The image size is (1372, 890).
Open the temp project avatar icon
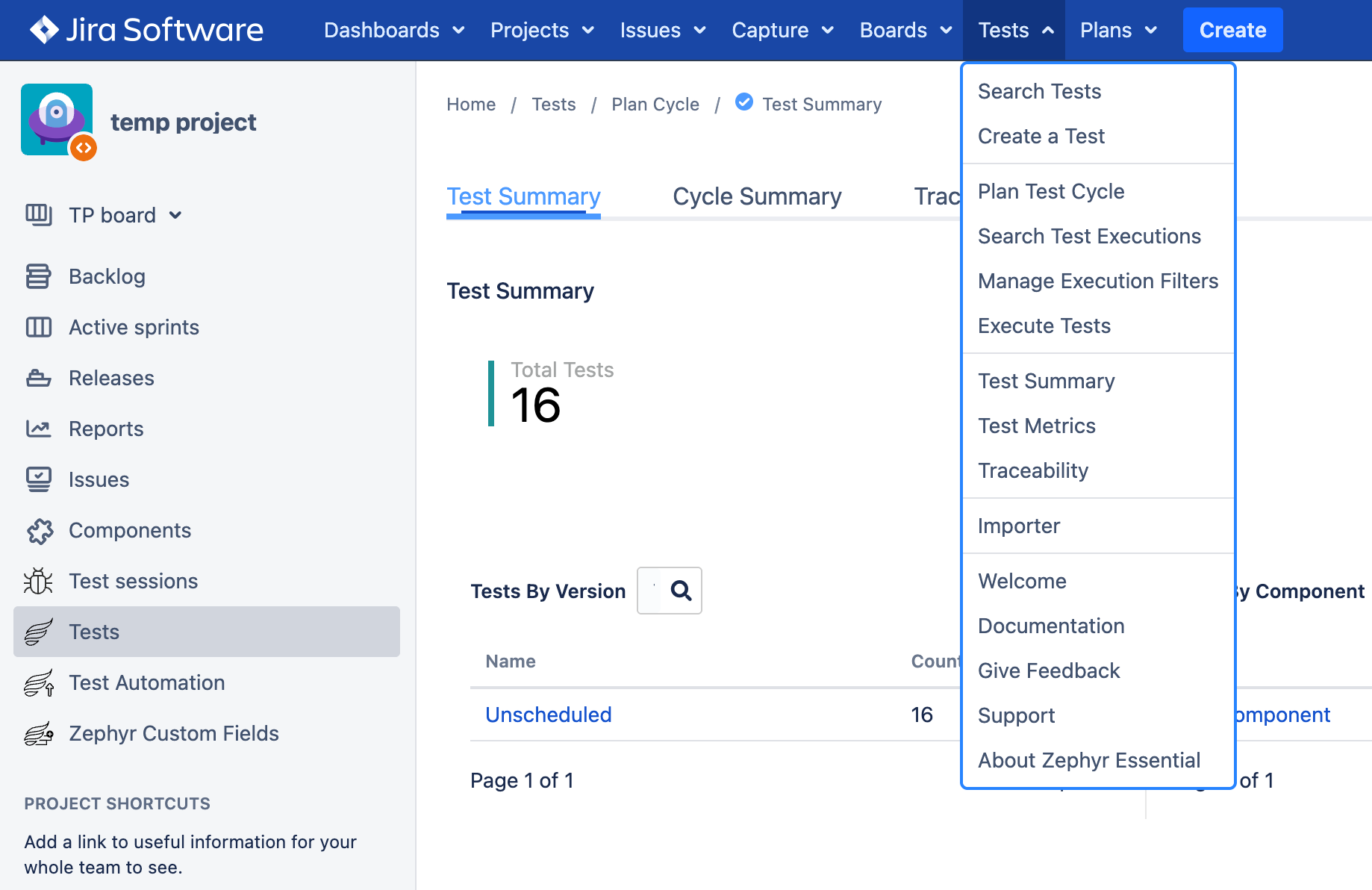pyautogui.click(x=57, y=119)
